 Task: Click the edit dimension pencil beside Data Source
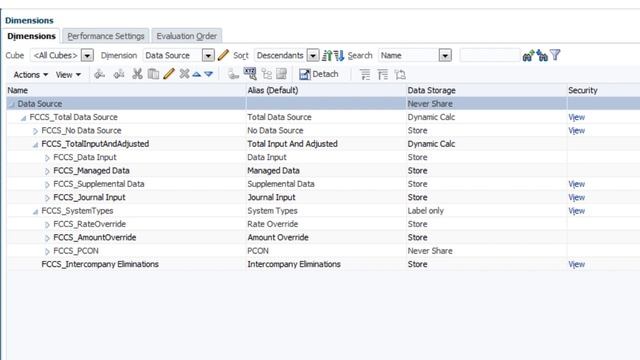point(223,55)
